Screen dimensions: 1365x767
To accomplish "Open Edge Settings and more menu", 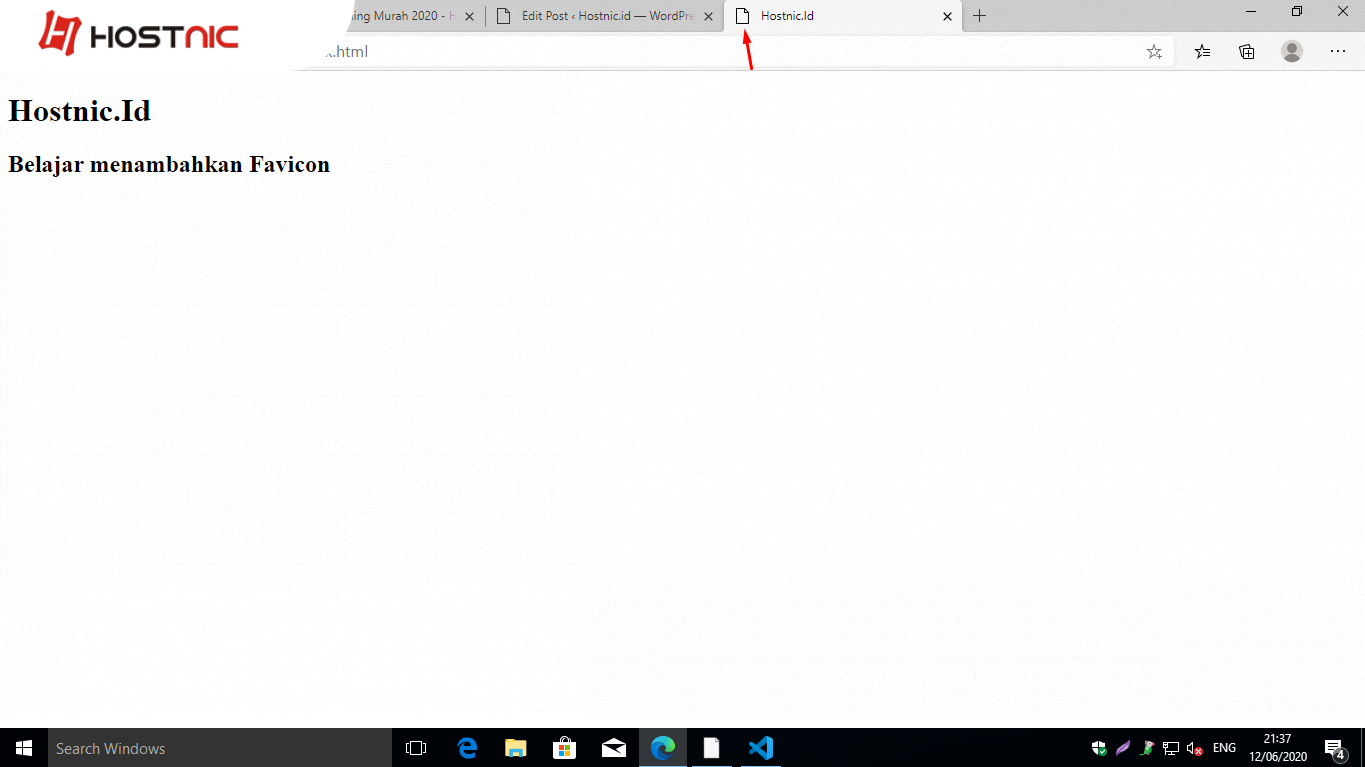I will click(x=1337, y=50).
